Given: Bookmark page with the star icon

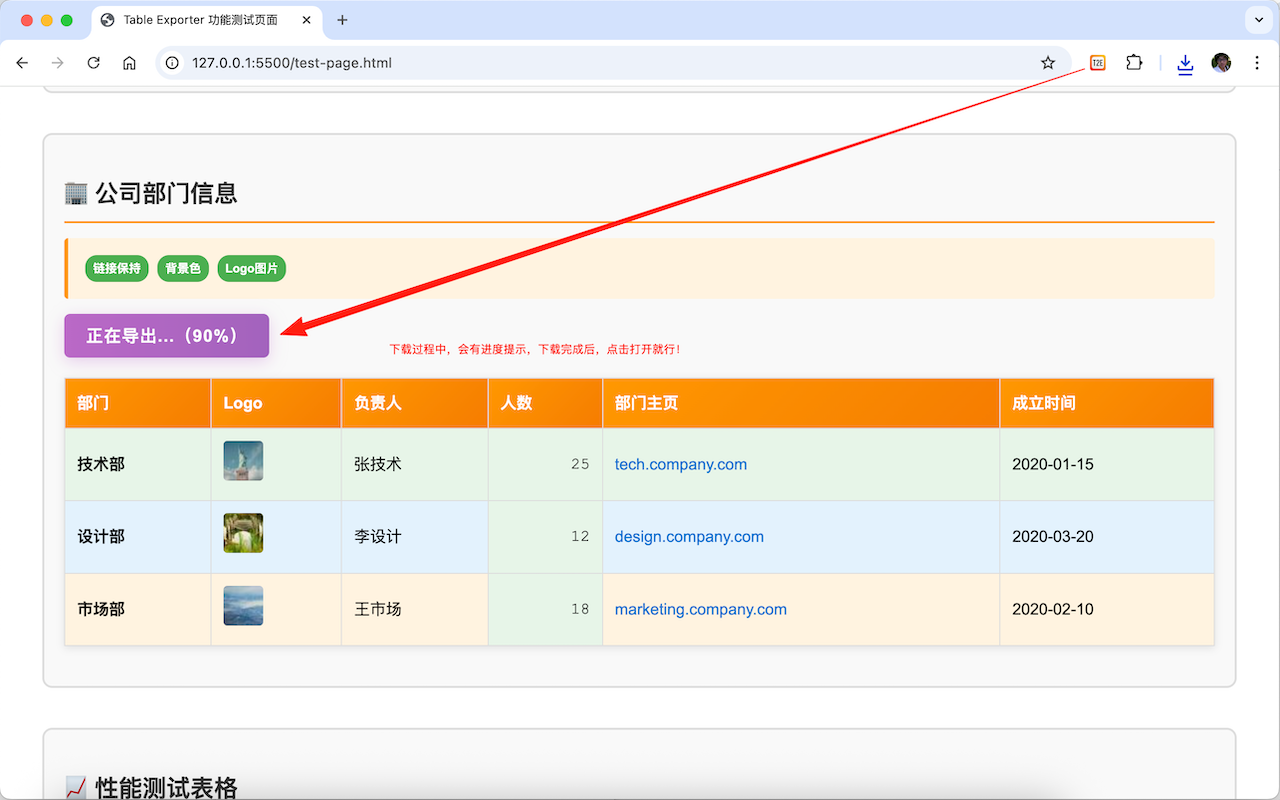Looking at the screenshot, I should (1048, 63).
